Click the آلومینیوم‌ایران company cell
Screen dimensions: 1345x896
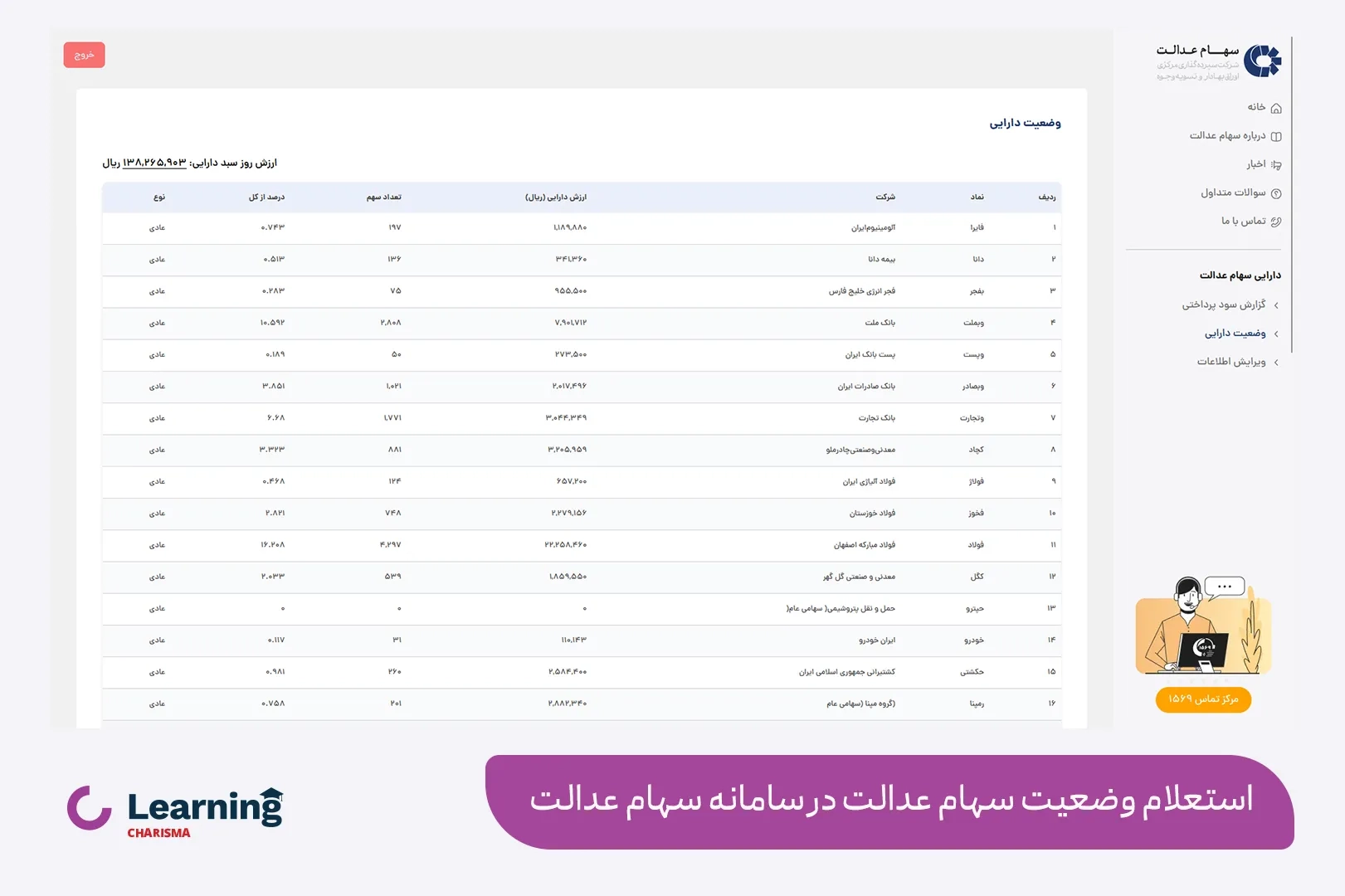tap(873, 227)
